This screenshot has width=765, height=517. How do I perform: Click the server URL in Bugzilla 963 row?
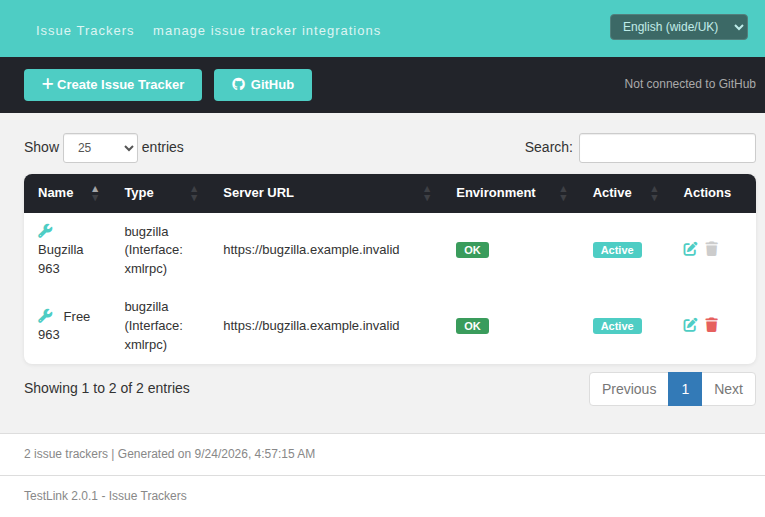point(311,250)
